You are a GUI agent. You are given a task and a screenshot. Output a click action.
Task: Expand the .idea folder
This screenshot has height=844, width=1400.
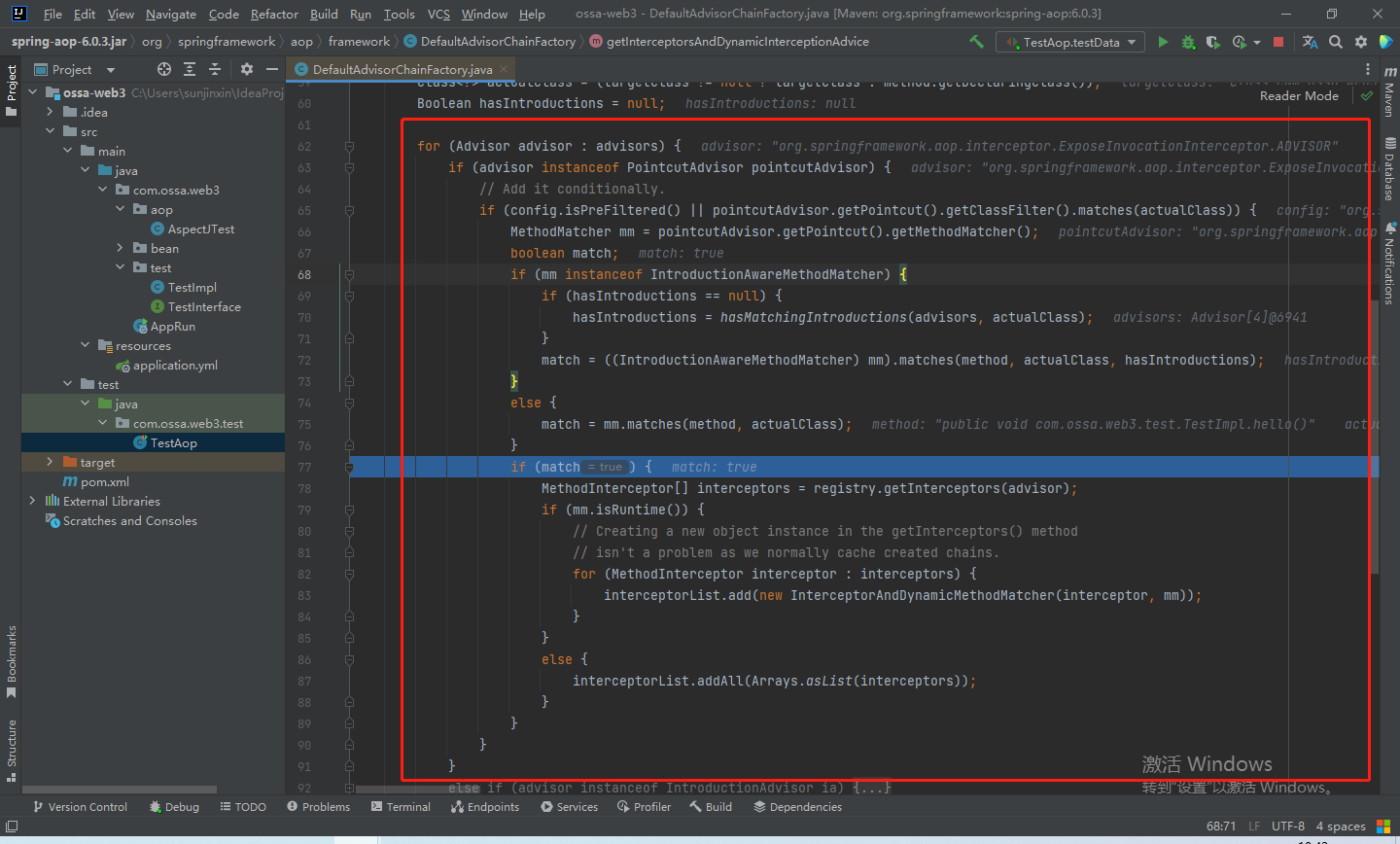tap(50, 112)
